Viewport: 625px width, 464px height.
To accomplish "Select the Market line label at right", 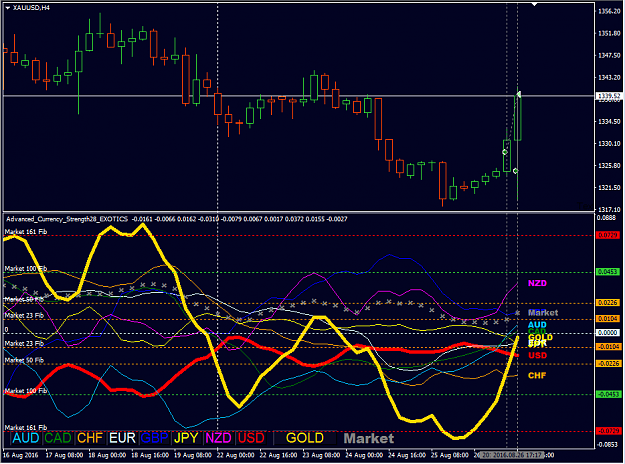I will (543, 313).
